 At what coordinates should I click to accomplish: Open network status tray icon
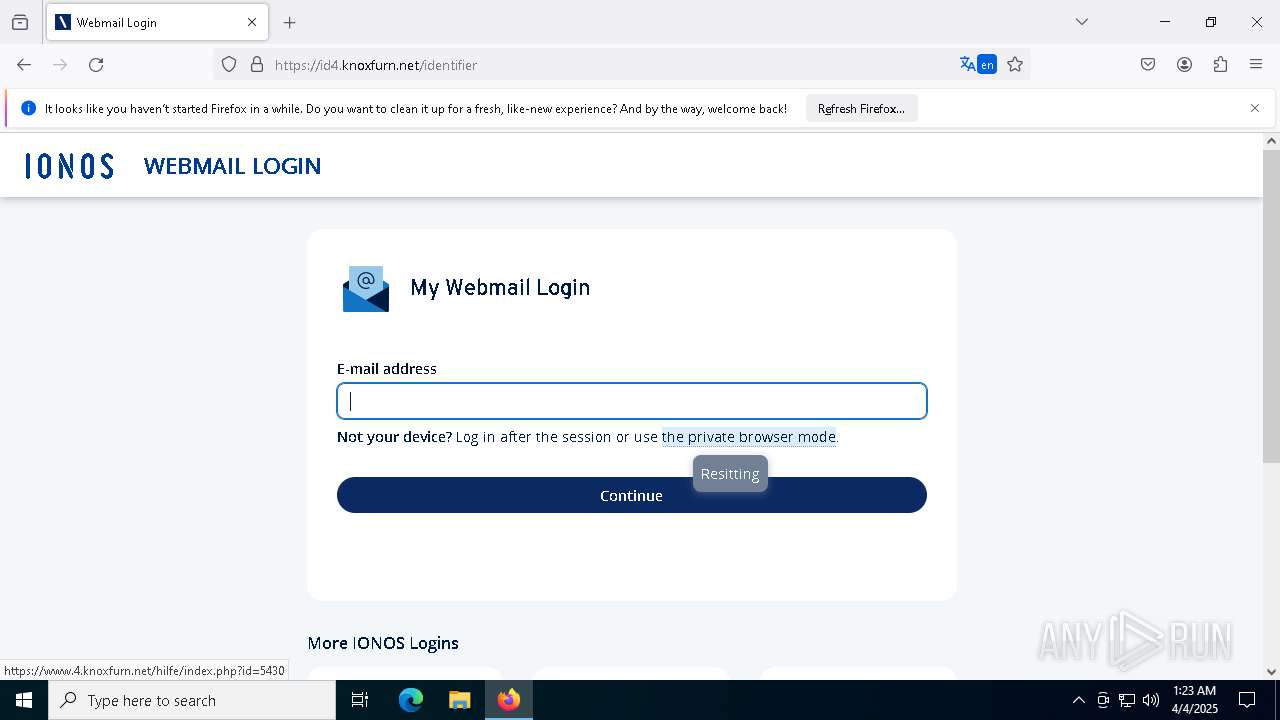point(1127,700)
